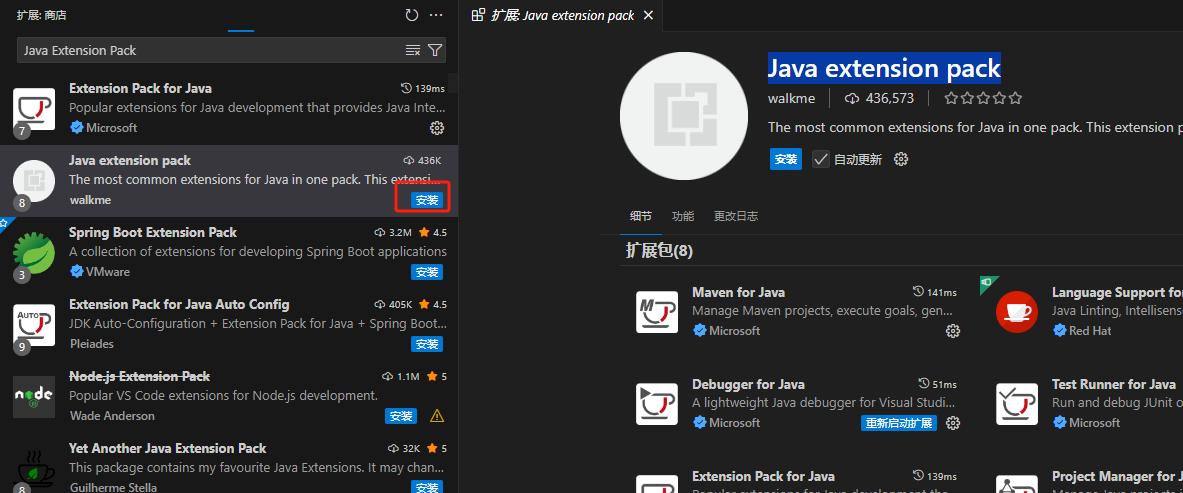Install Java extension pack from details page
This screenshot has width=1183, height=493.
785,159
